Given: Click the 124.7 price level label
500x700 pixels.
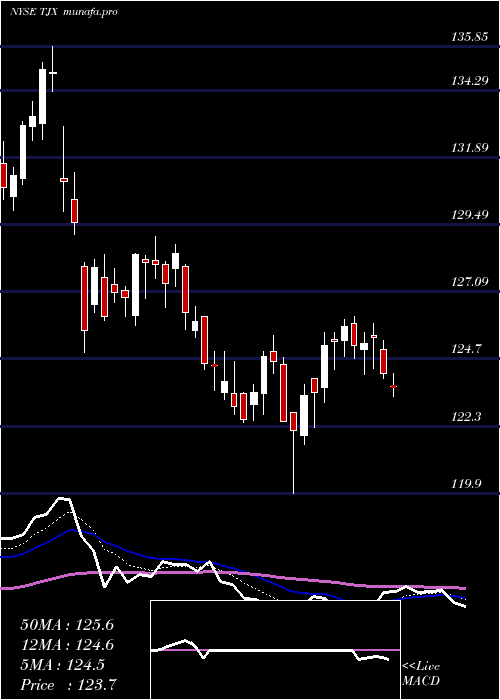Looking at the screenshot, I should pyautogui.click(x=467, y=349).
